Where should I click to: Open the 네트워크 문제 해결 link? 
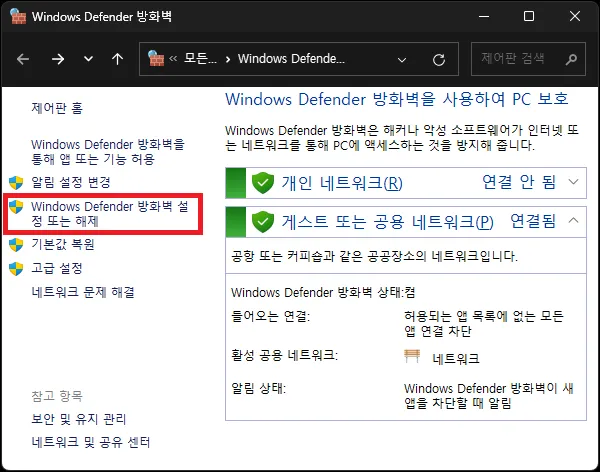(83, 292)
